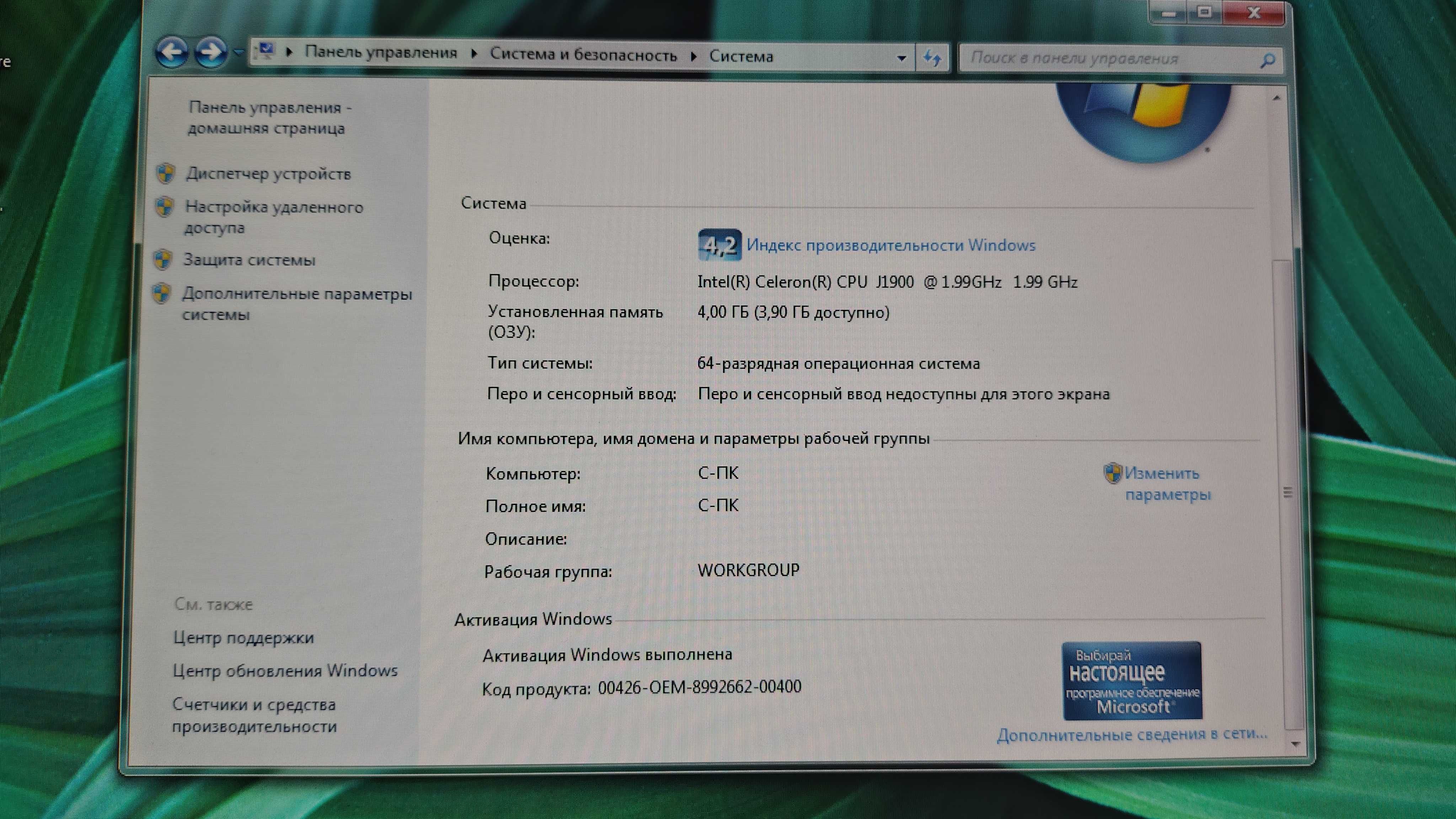Click the scrollbar down arrow

coord(1295,744)
